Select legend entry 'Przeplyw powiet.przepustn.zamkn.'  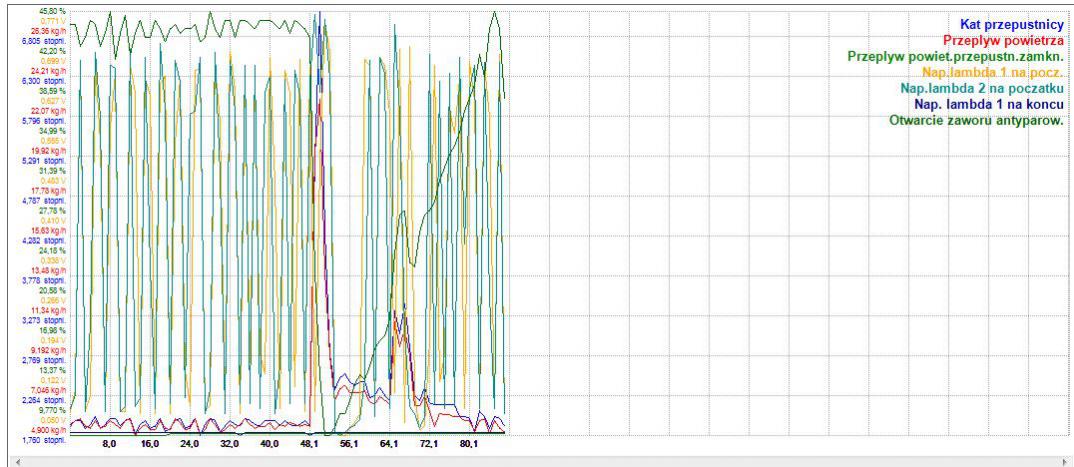[956, 56]
